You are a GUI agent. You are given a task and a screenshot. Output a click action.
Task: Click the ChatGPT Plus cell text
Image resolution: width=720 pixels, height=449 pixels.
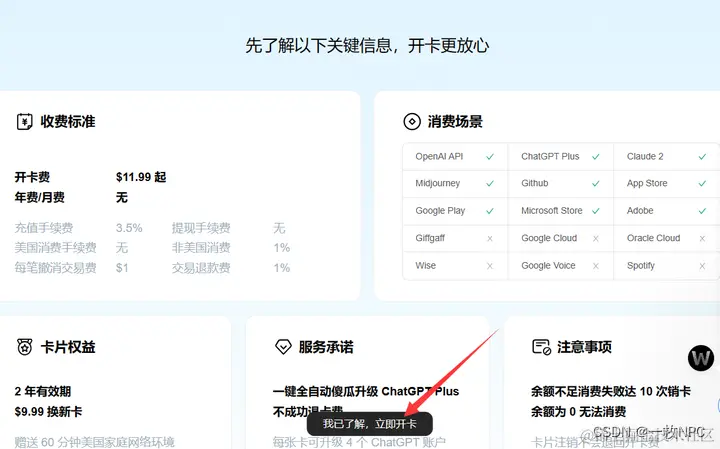click(550, 157)
